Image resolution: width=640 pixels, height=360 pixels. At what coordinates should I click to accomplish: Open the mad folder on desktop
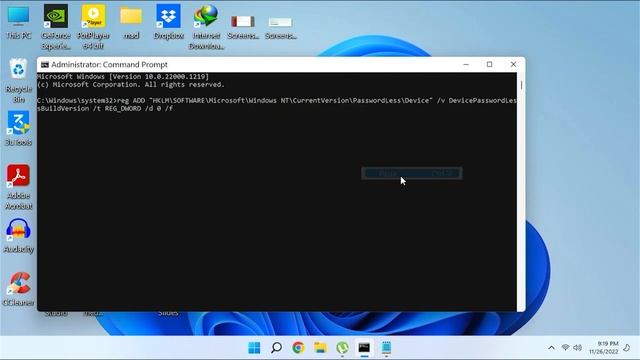coord(131,23)
